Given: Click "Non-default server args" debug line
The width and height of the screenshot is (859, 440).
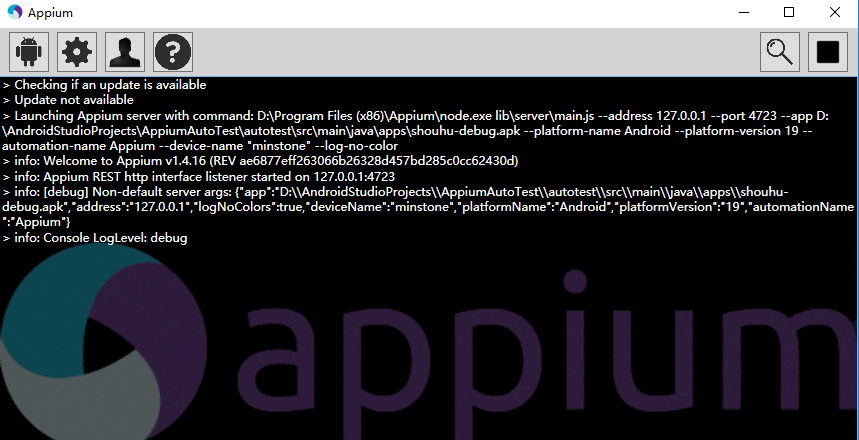Looking at the screenshot, I should click(x=395, y=192).
